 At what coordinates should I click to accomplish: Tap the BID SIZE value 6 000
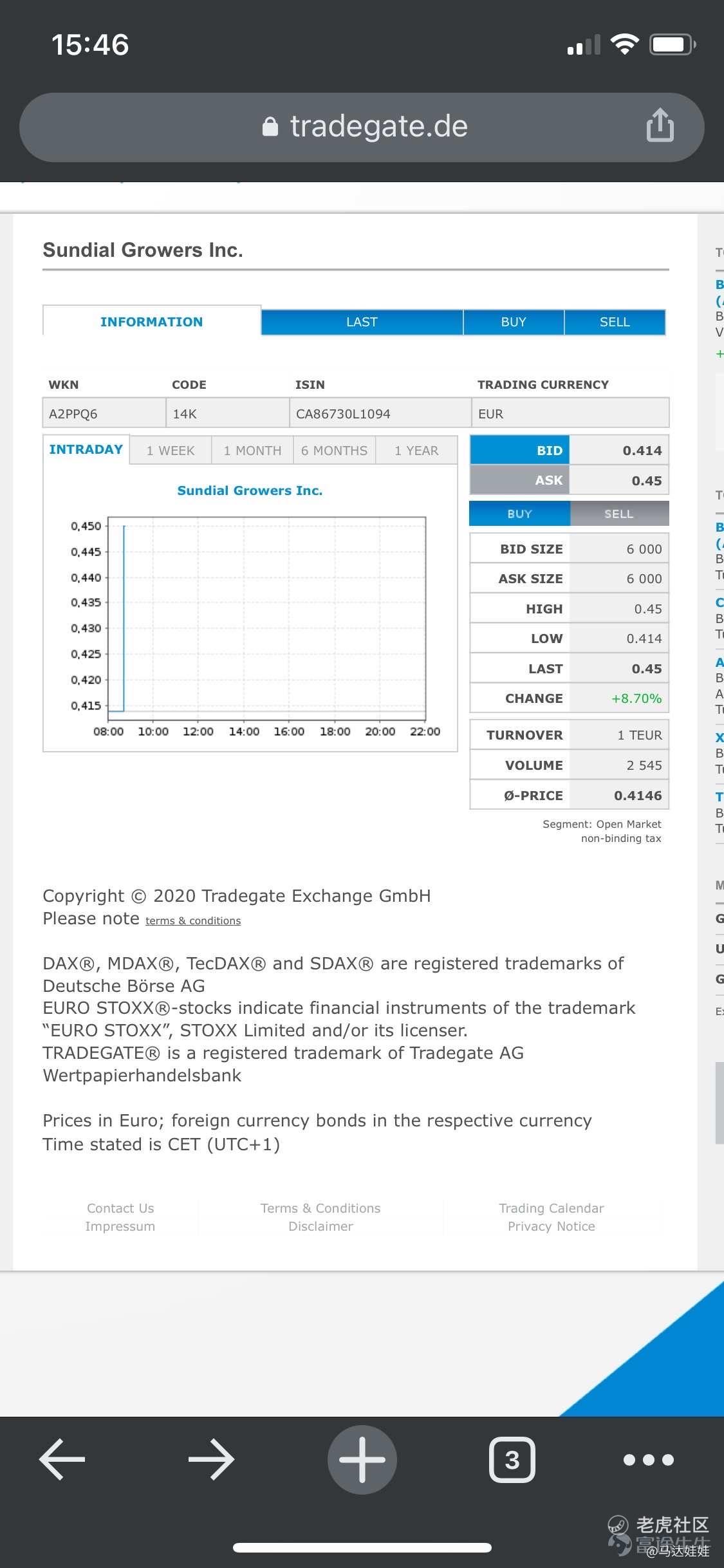[x=644, y=549]
